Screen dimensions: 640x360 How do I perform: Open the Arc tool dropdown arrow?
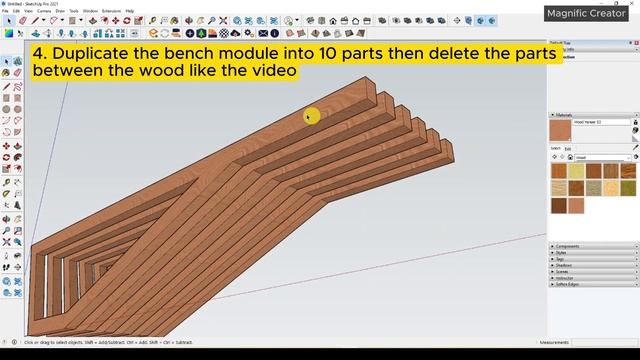pos(62,20)
